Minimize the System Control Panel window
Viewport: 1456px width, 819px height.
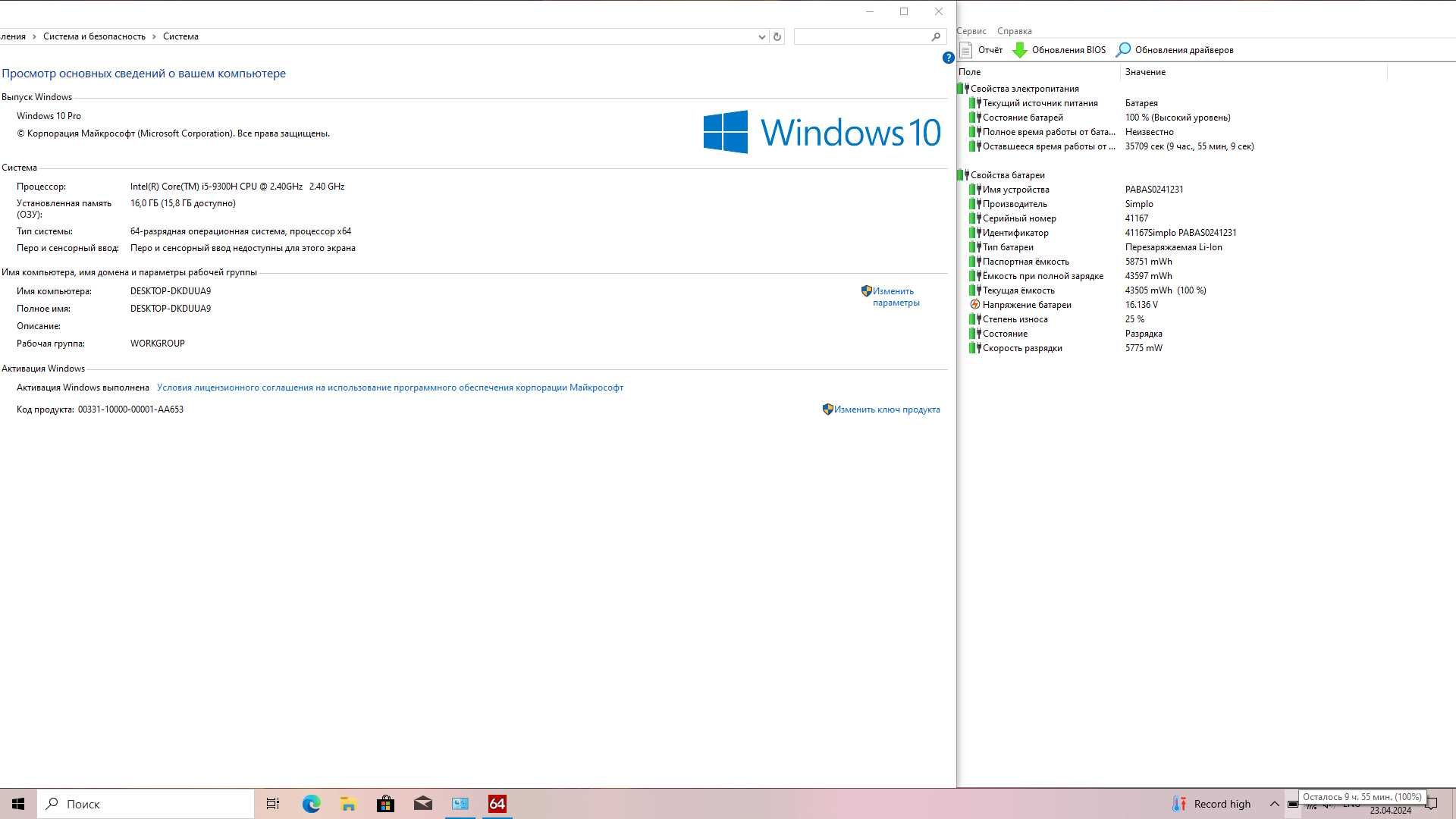click(870, 11)
